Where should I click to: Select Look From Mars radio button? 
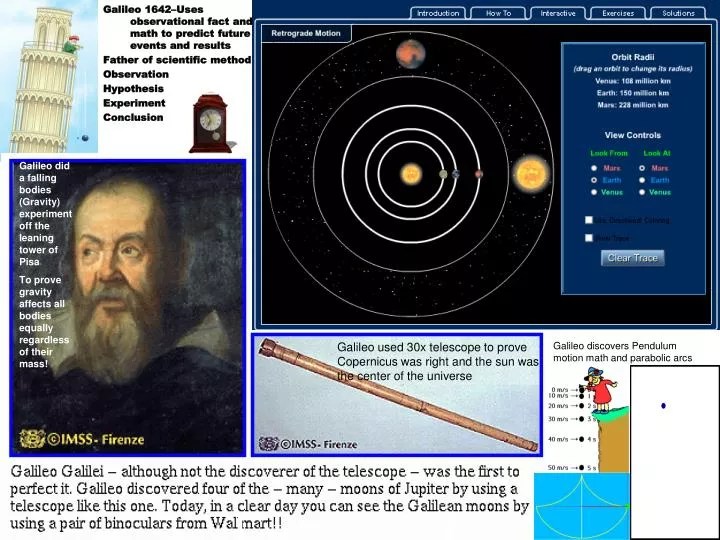[x=594, y=168]
